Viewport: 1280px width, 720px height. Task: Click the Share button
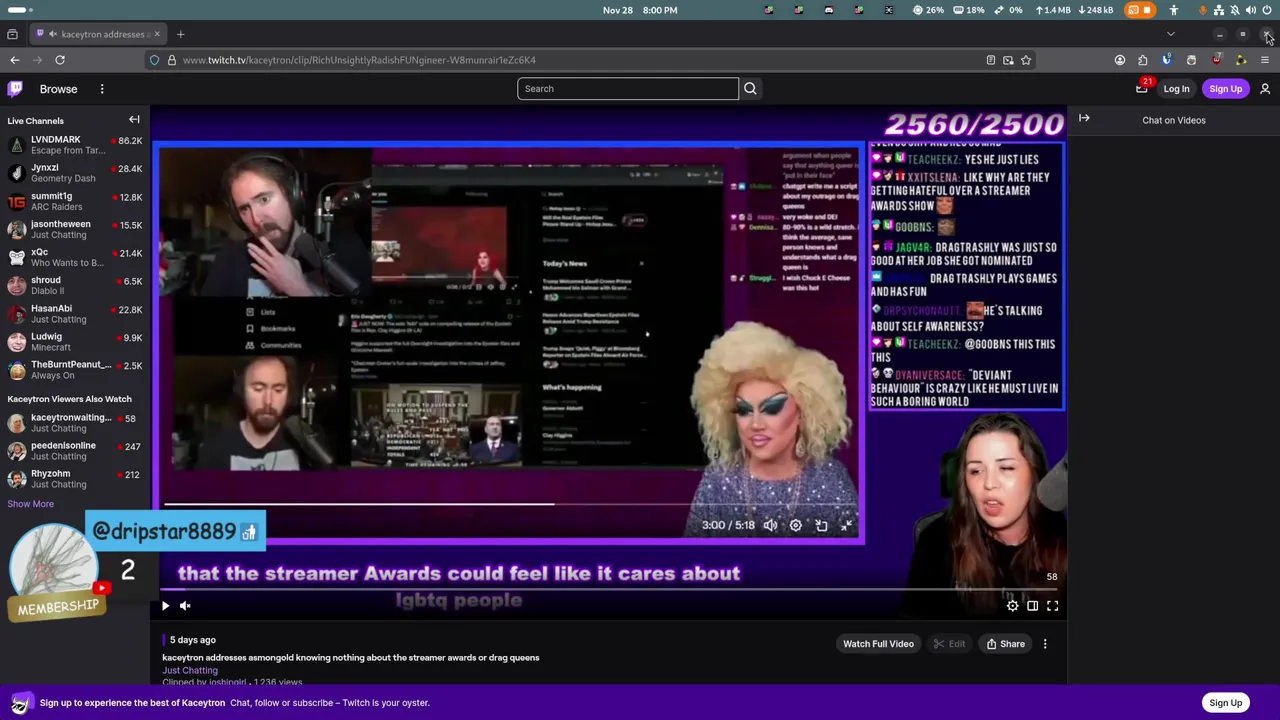[1005, 644]
